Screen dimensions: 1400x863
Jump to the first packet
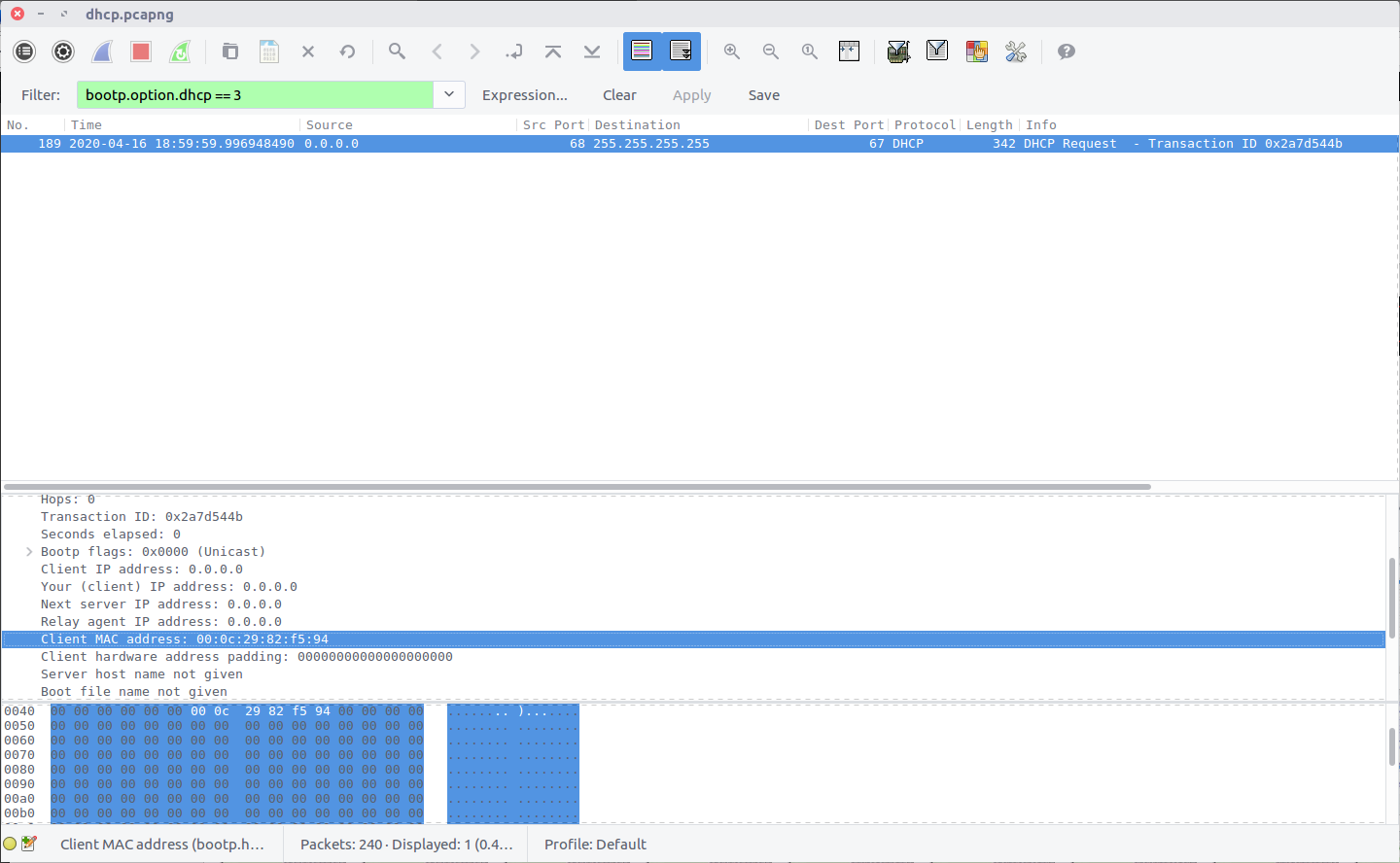(553, 52)
